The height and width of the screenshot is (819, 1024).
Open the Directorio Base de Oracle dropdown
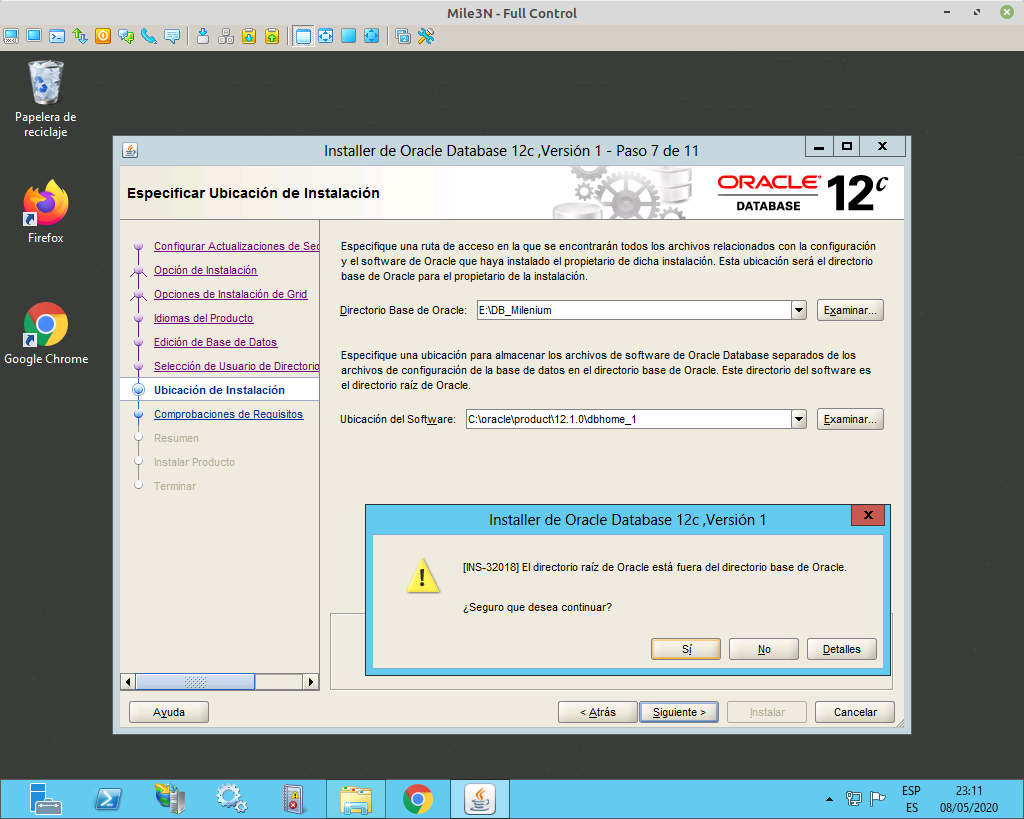pyautogui.click(x=798, y=310)
